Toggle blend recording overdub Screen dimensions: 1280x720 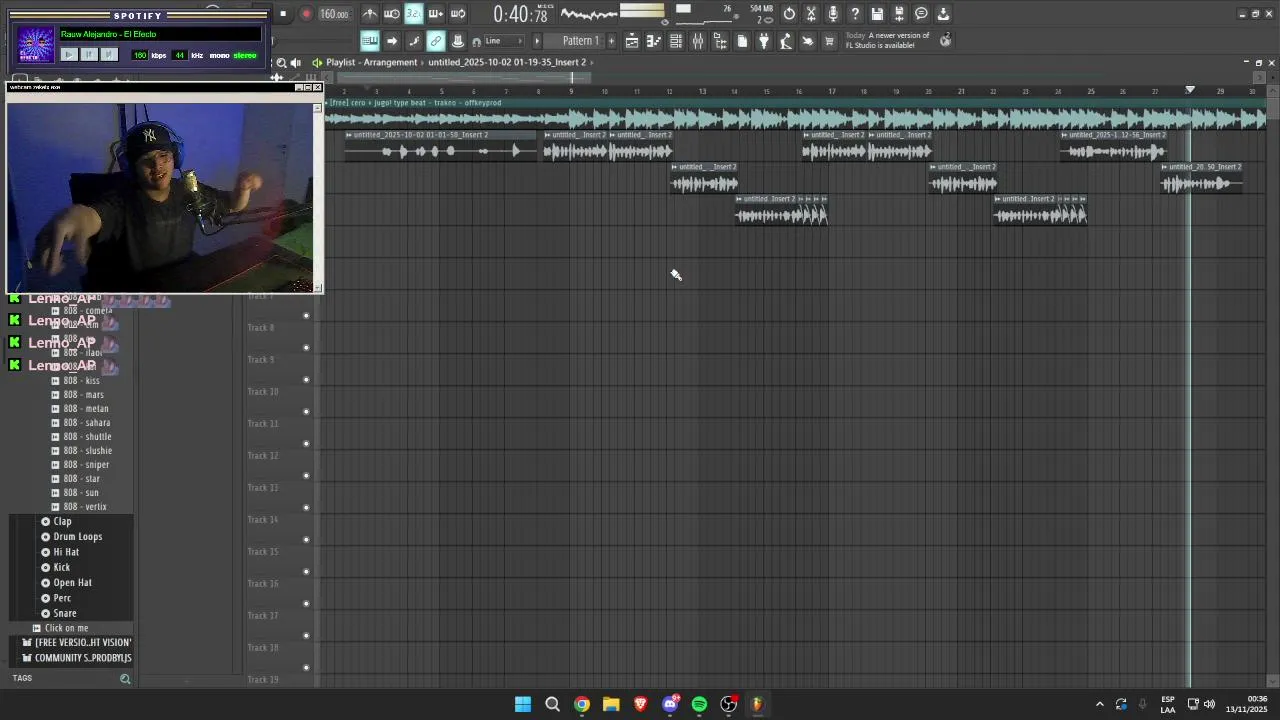(x=436, y=14)
